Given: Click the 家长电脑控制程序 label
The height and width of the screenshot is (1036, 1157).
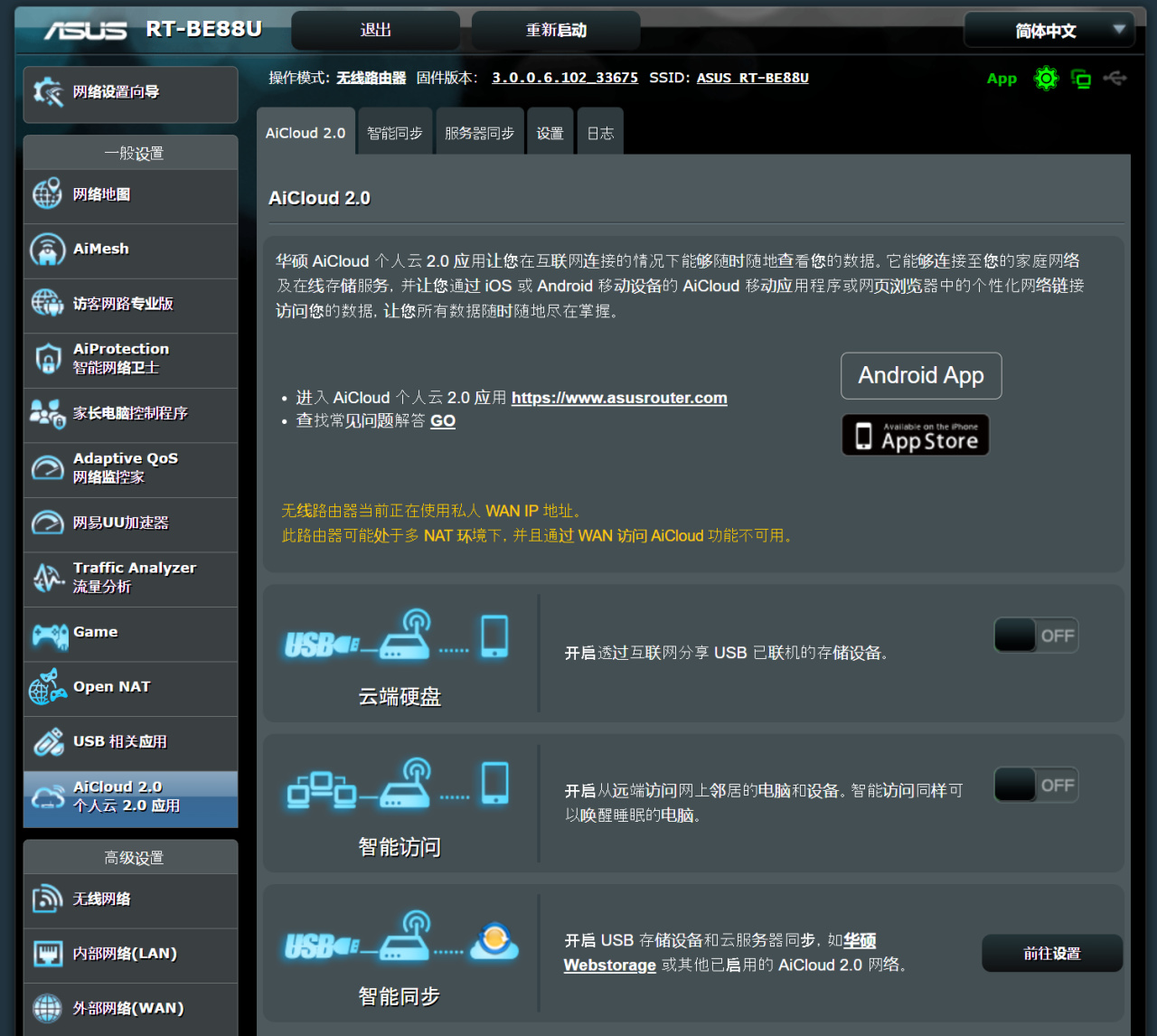Looking at the screenshot, I should pos(130,413).
